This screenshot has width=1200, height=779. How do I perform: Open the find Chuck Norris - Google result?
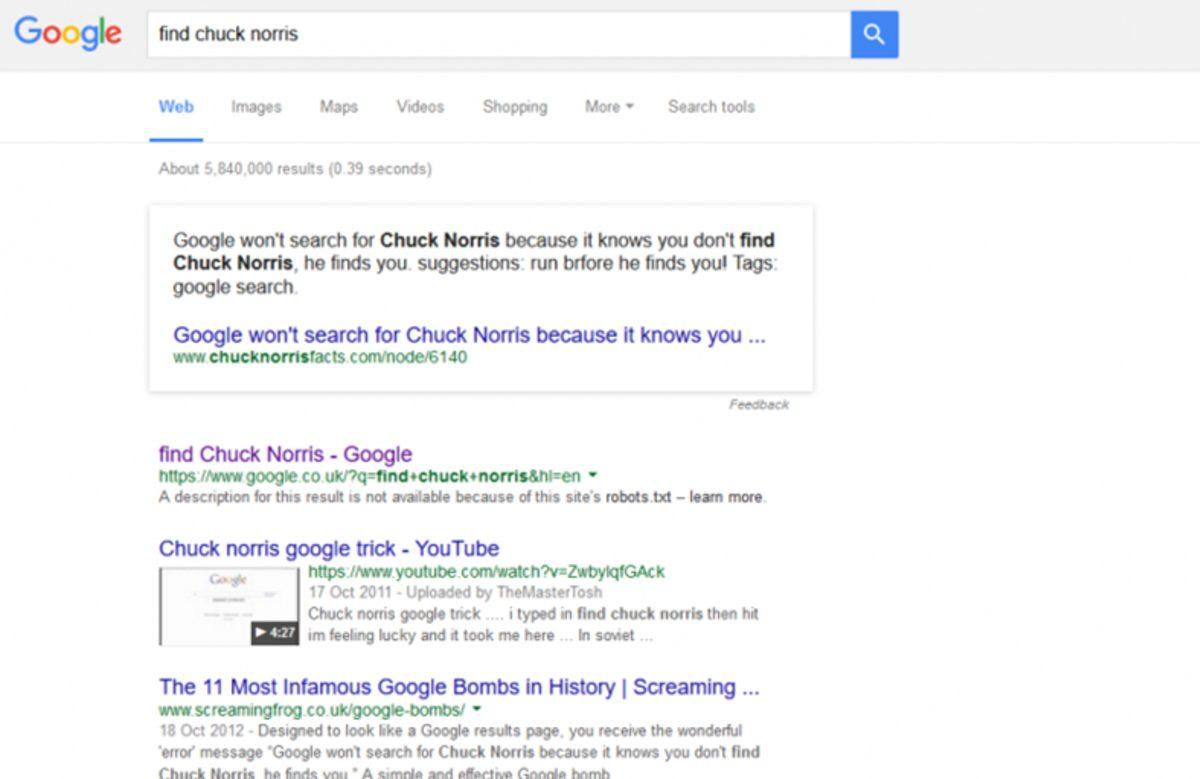pyautogui.click(x=285, y=454)
